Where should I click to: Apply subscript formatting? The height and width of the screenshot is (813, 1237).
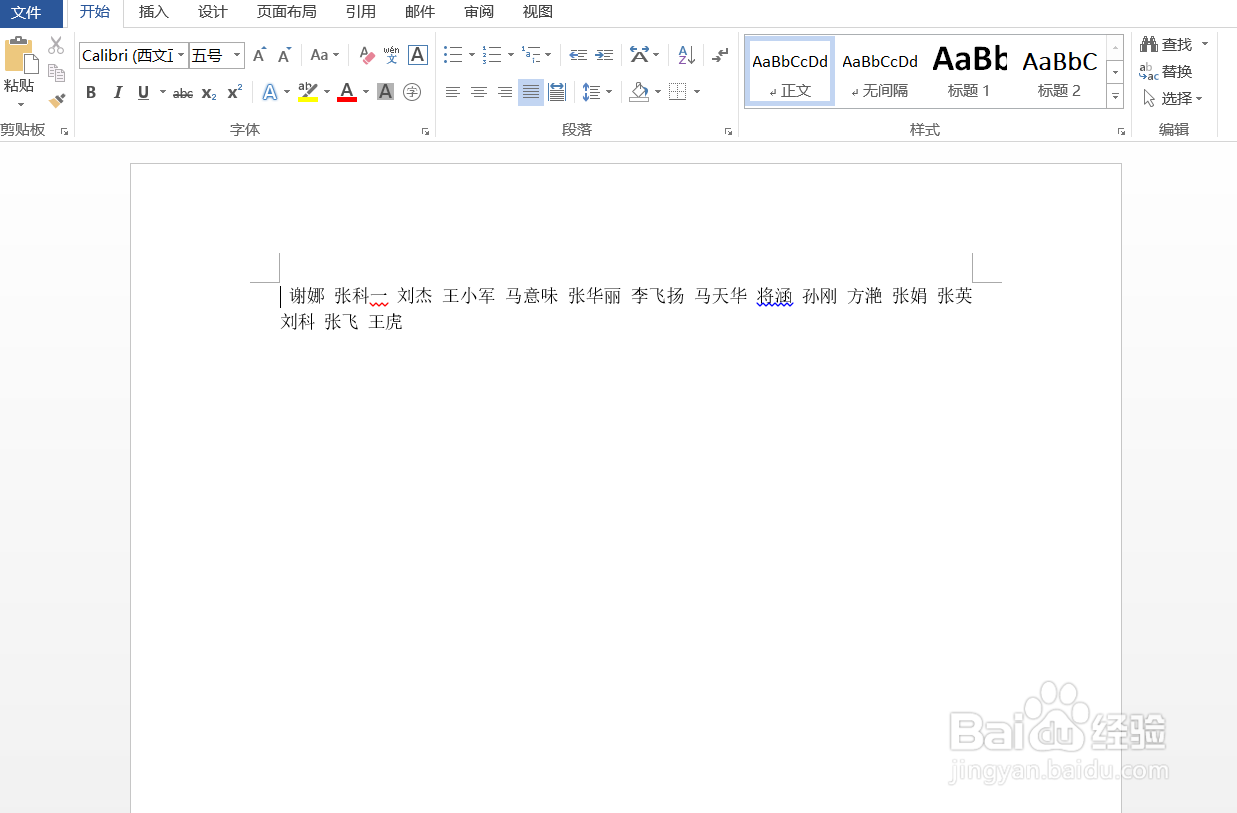[207, 92]
